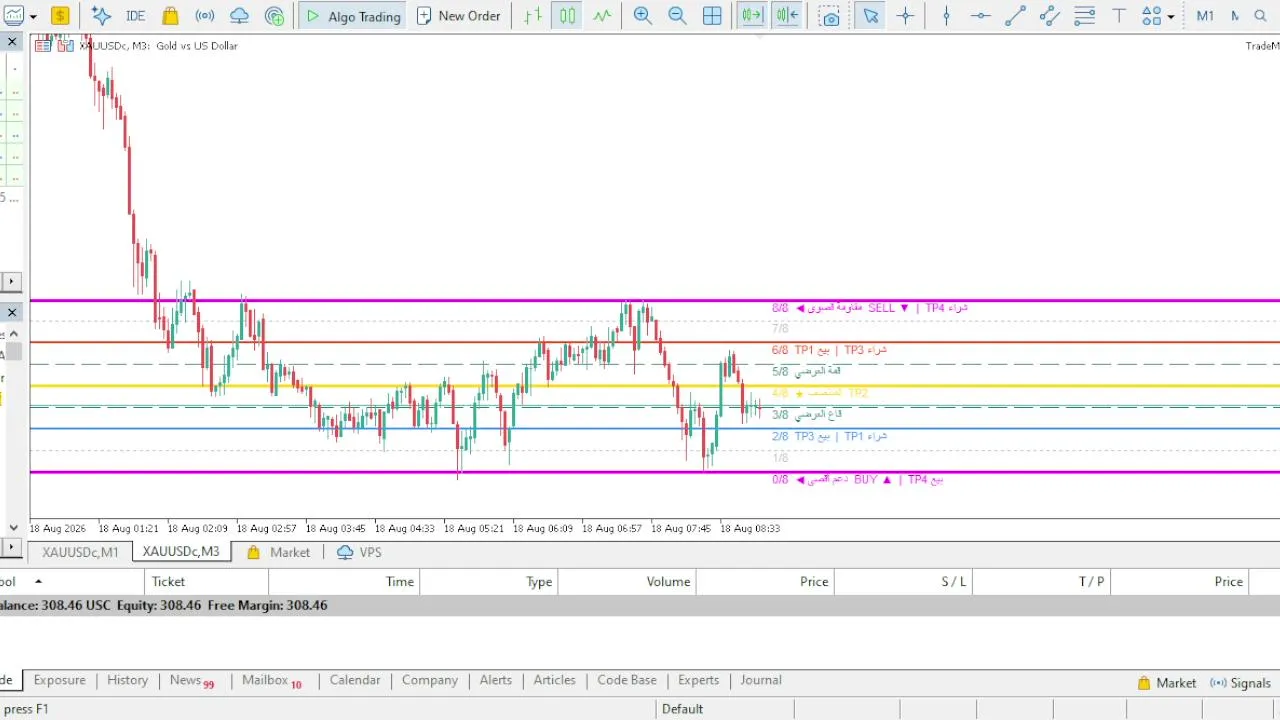This screenshot has height=720, width=1280.
Task: Activate the arrow cursor mode
Action: (x=871, y=16)
